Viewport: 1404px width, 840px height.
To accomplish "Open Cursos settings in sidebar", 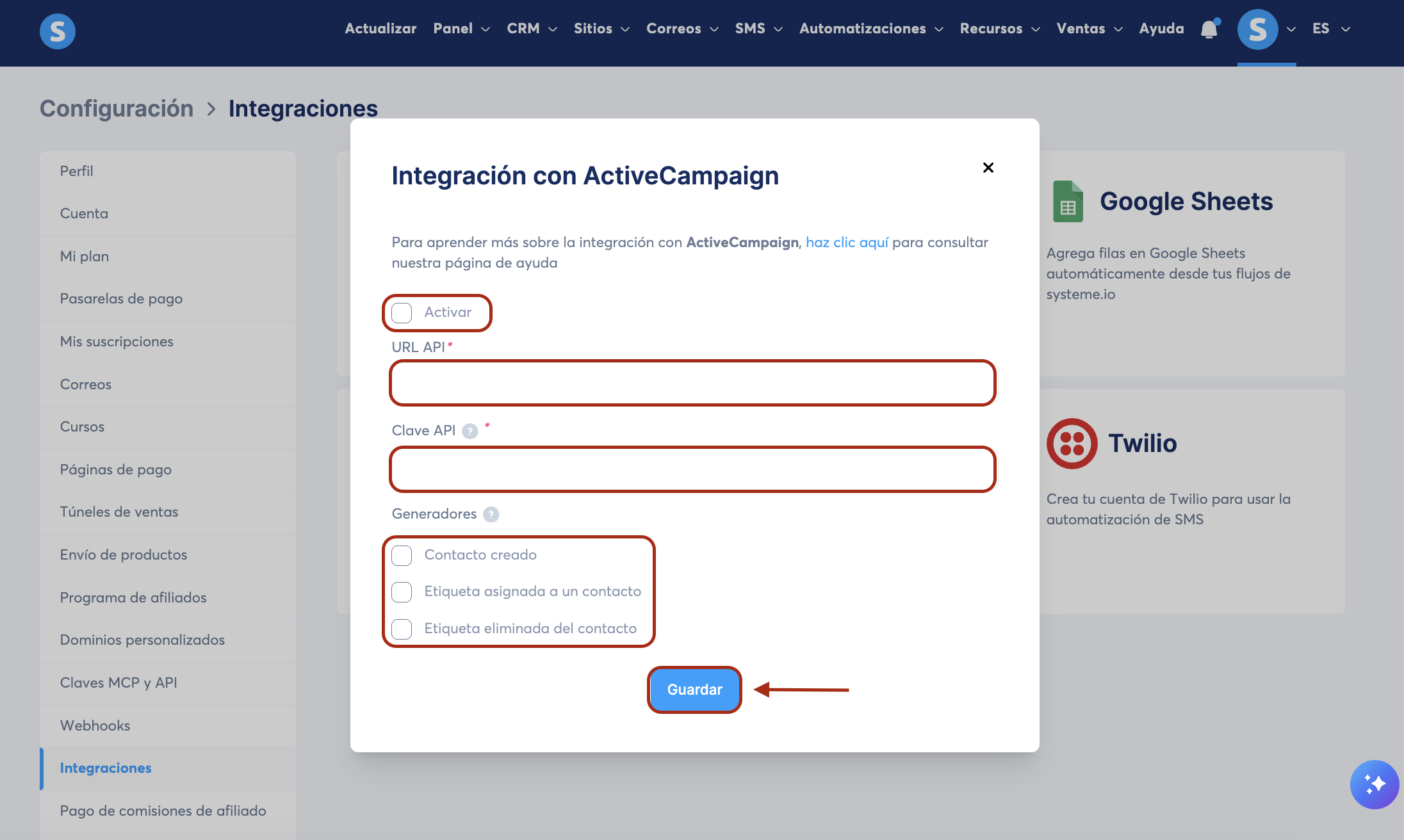I will (x=168, y=427).
